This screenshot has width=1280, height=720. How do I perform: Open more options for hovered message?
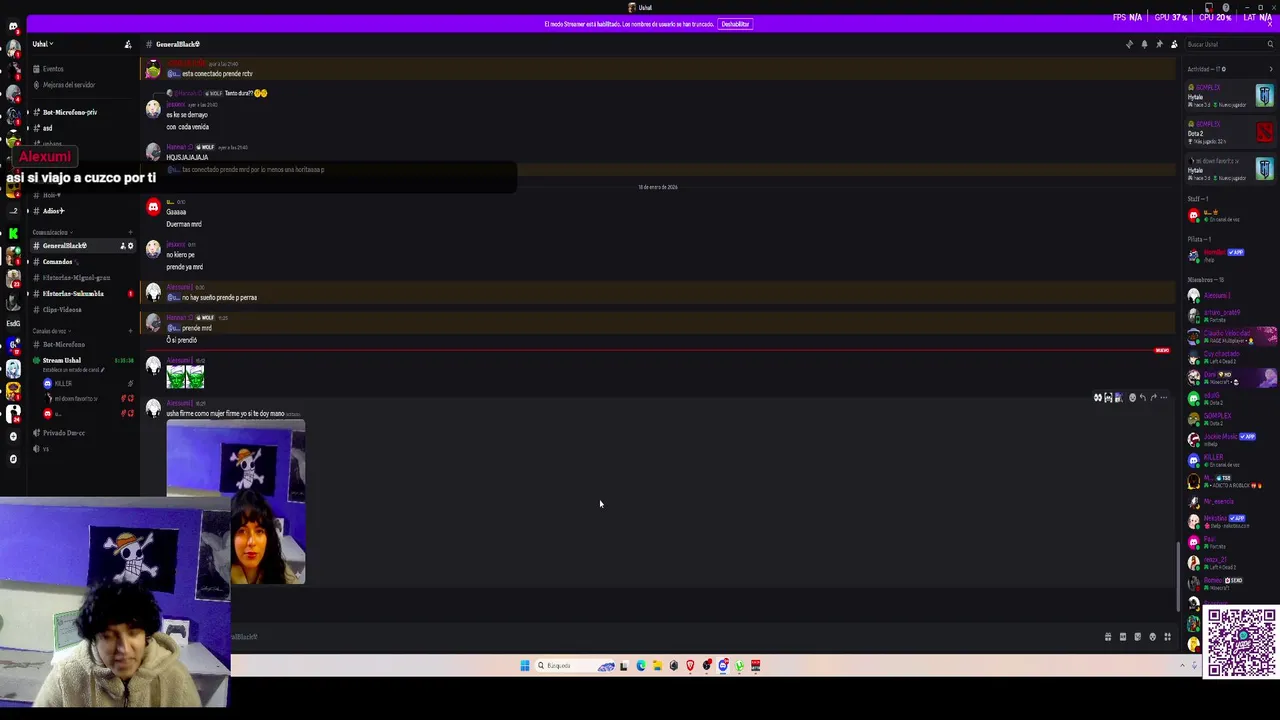tap(1163, 398)
